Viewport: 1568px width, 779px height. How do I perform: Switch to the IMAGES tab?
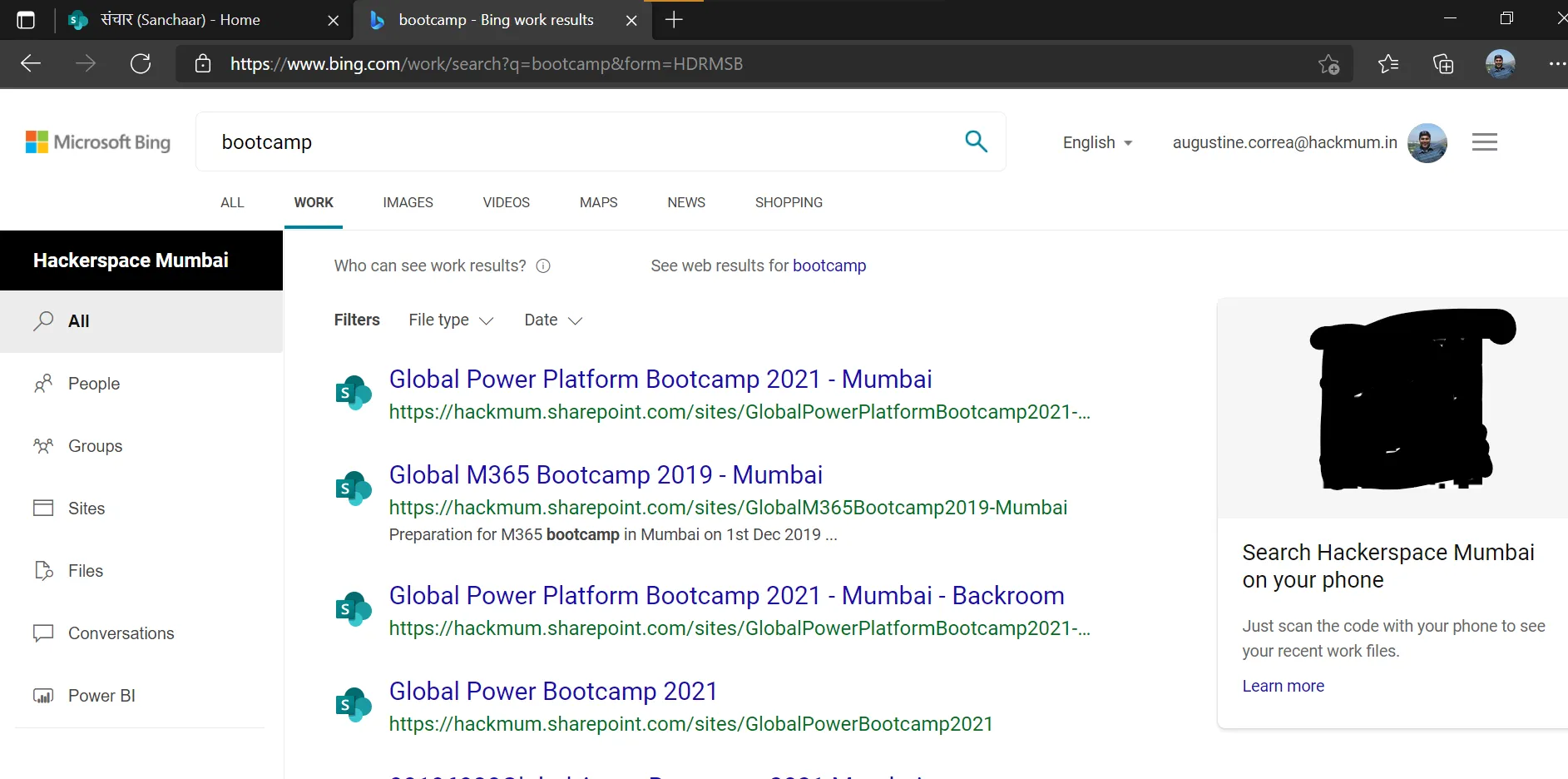click(x=408, y=202)
